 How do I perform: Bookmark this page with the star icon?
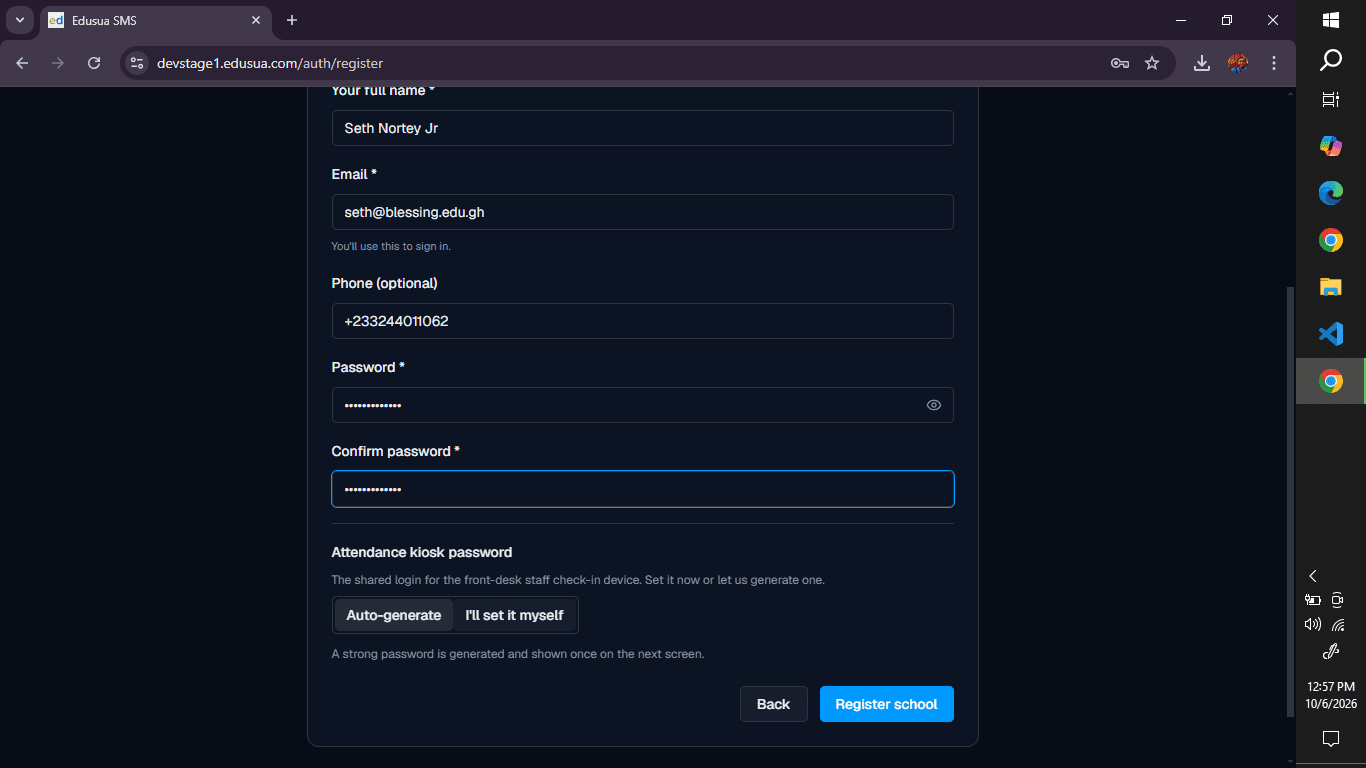pyautogui.click(x=1152, y=63)
